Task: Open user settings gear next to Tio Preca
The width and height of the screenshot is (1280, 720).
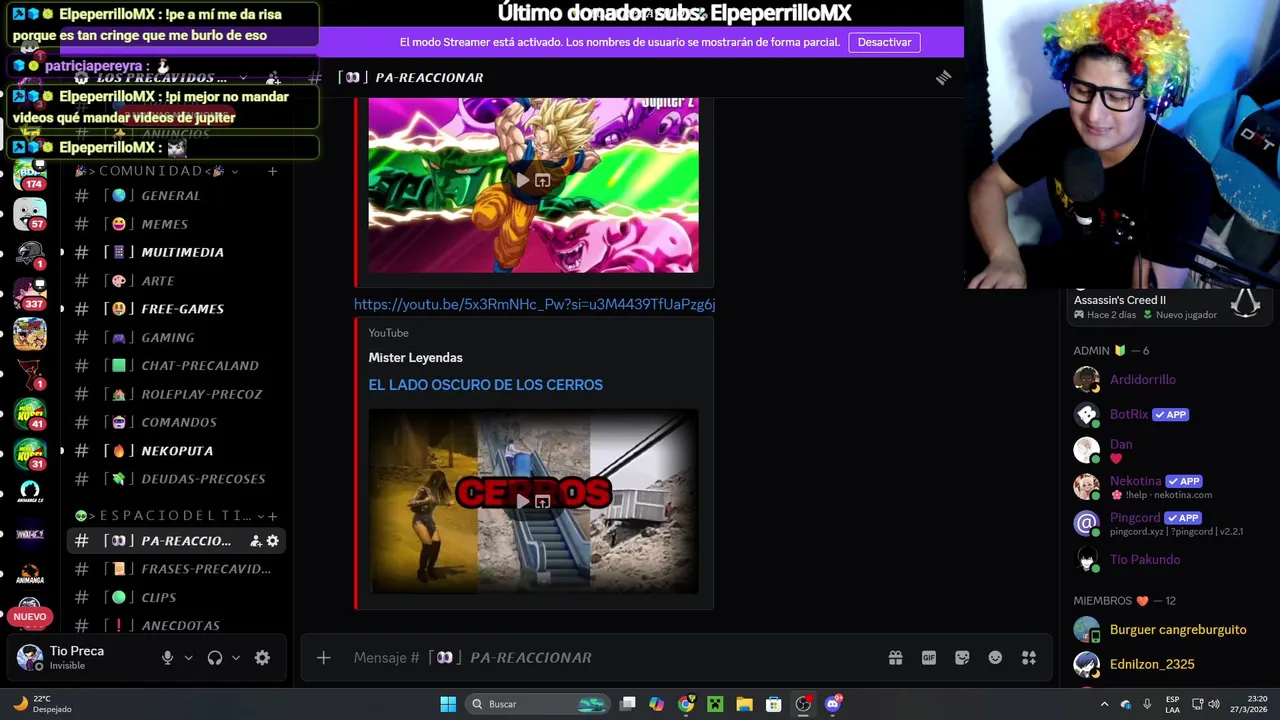Action: click(x=262, y=658)
